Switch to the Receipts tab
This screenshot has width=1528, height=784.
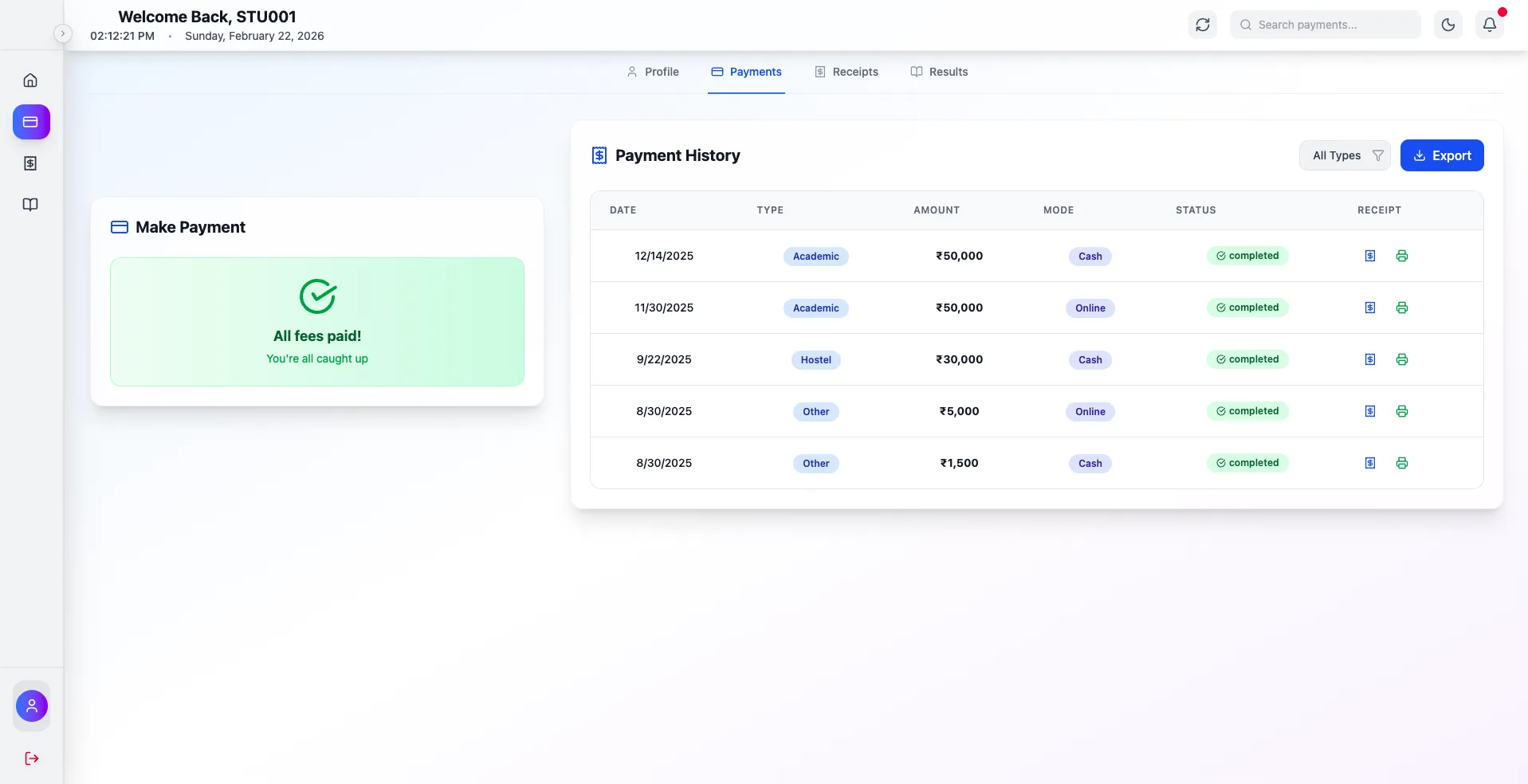point(846,72)
